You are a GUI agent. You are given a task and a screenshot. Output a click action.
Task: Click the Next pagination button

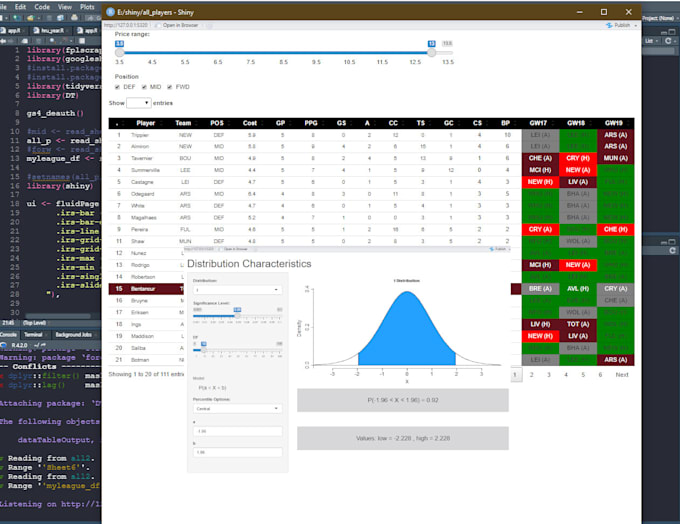621,375
